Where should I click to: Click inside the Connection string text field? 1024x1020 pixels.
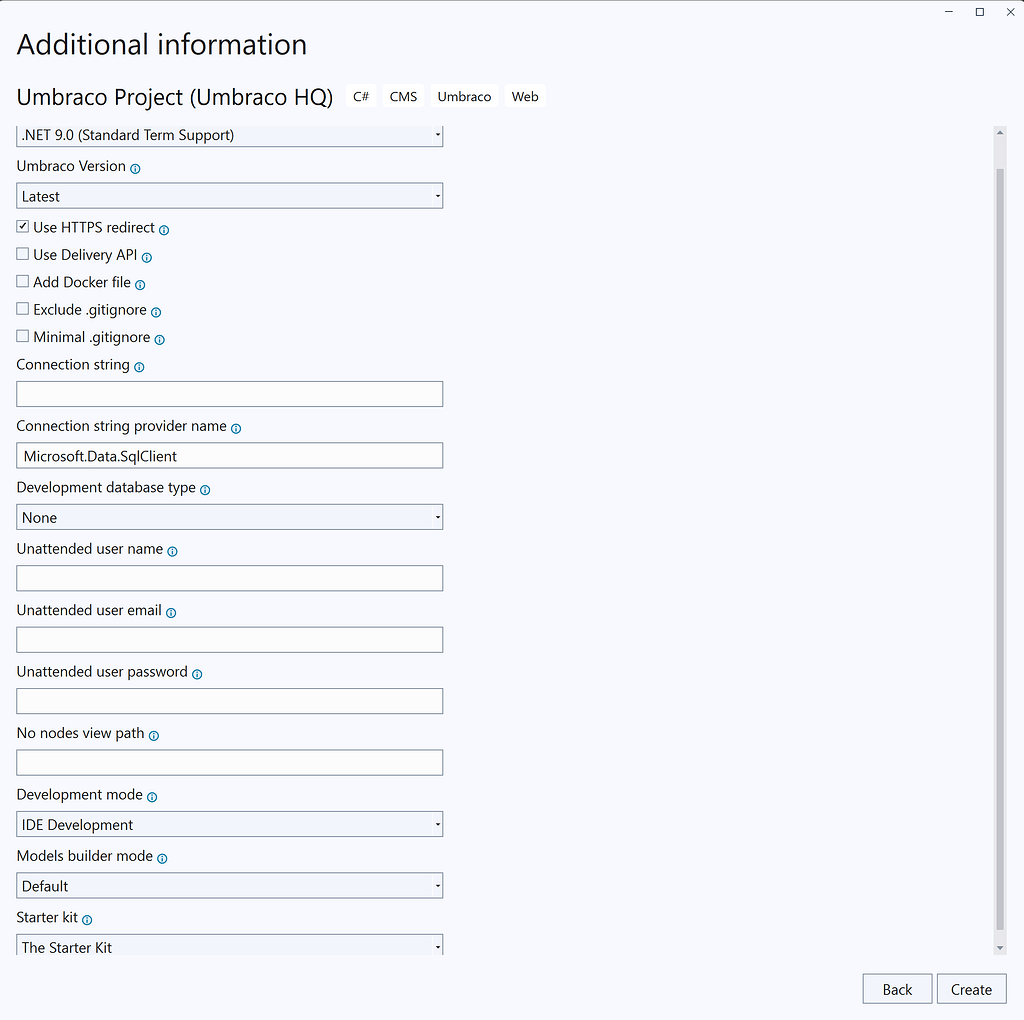(x=229, y=393)
